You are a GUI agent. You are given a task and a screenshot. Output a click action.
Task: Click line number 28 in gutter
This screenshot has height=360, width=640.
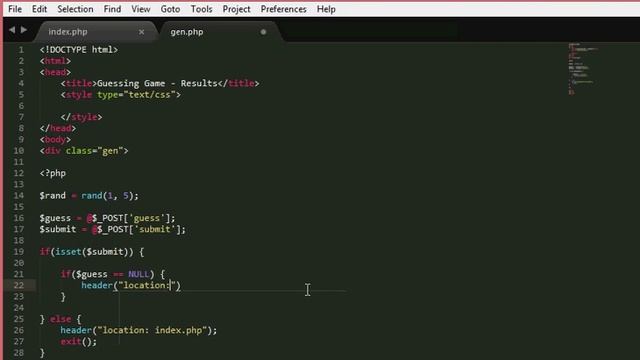pos(19,353)
